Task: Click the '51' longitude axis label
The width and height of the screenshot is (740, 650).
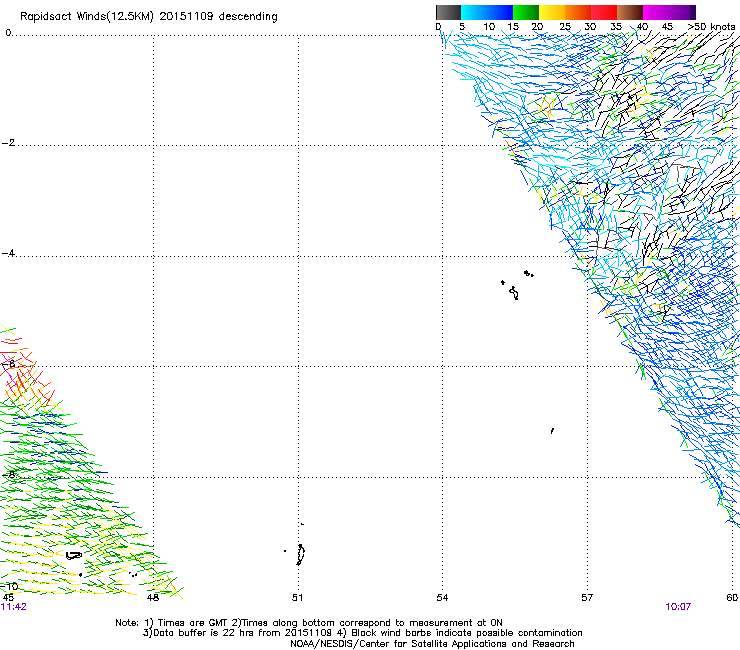Action: click(297, 598)
